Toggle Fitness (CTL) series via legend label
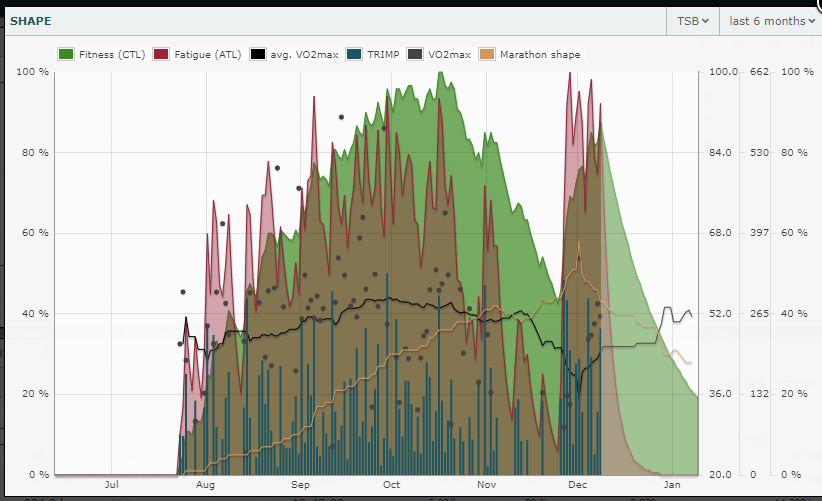The width and height of the screenshot is (822, 501). [x=112, y=55]
